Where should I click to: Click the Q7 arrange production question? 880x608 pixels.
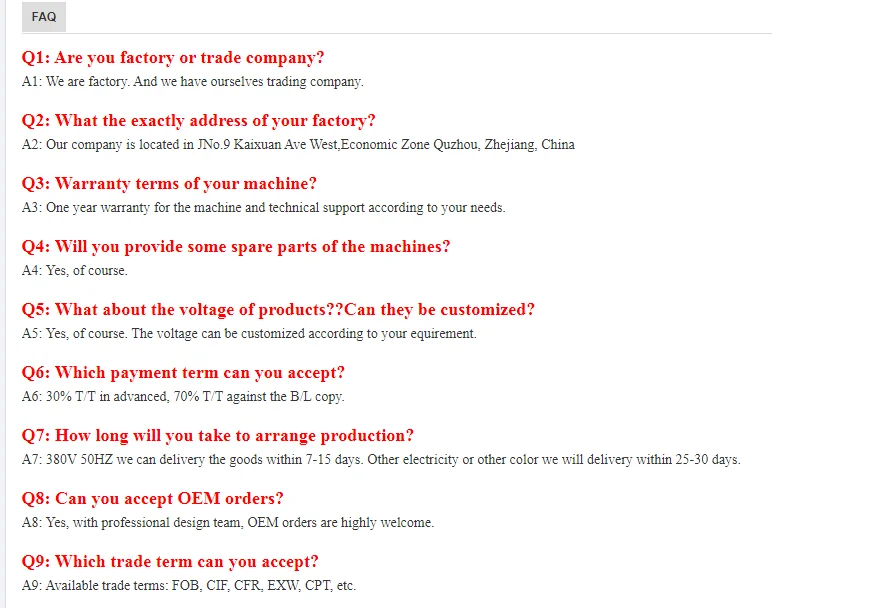pos(218,436)
